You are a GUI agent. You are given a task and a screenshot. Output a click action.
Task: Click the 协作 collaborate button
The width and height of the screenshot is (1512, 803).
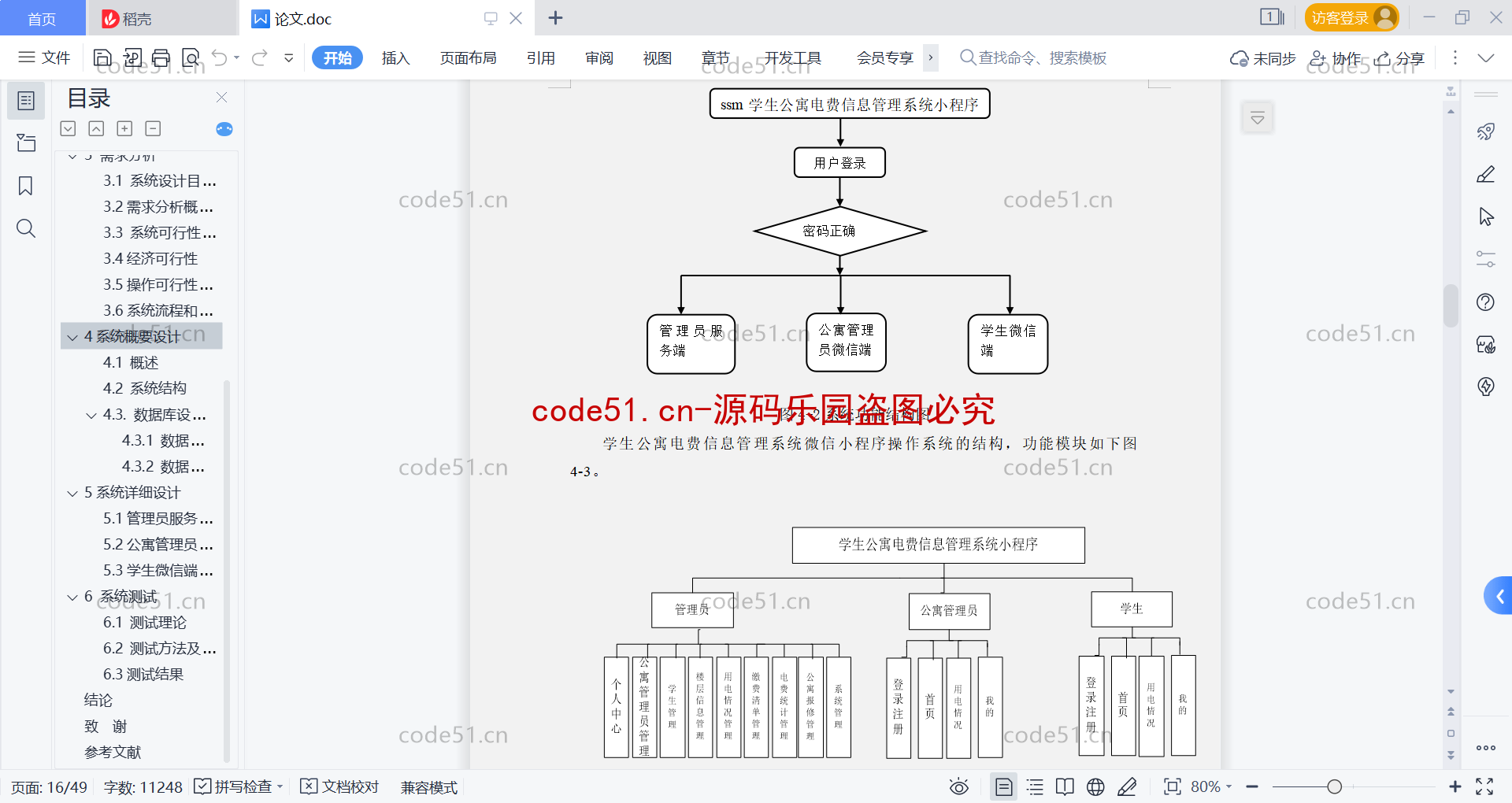click(1336, 57)
